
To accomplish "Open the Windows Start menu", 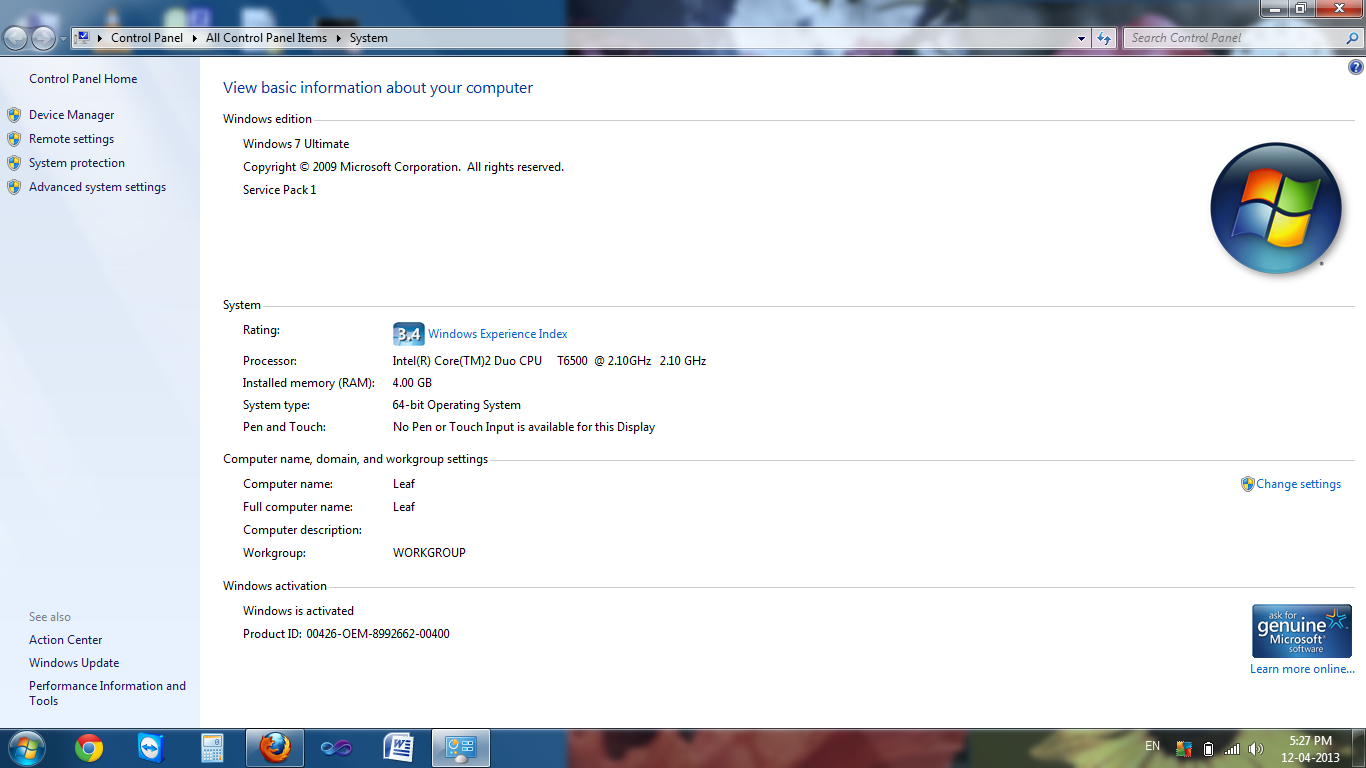I will click(27, 748).
